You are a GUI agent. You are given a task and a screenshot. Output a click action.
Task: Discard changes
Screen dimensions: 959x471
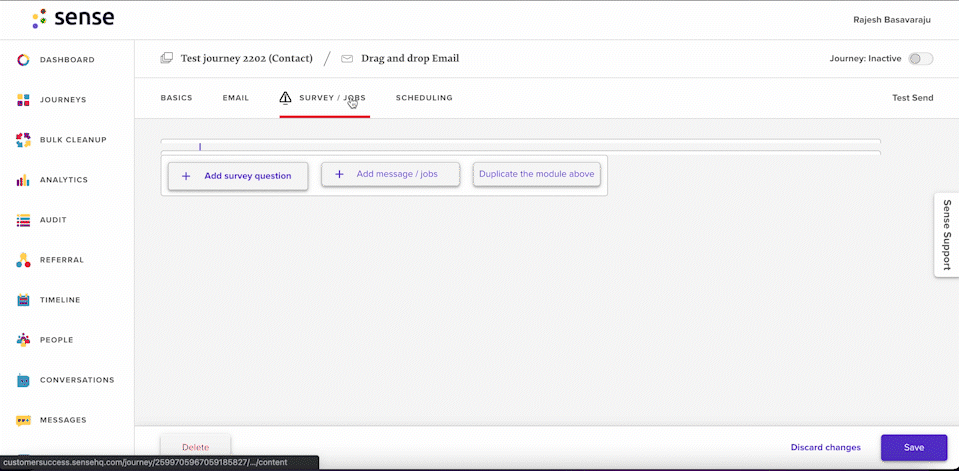click(826, 448)
